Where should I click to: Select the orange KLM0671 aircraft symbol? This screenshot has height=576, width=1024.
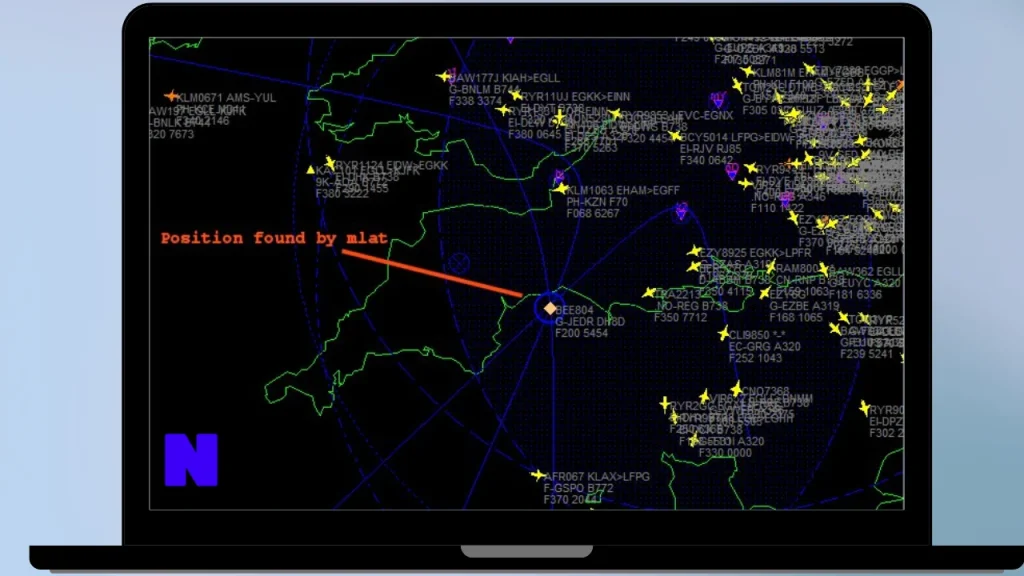171,97
